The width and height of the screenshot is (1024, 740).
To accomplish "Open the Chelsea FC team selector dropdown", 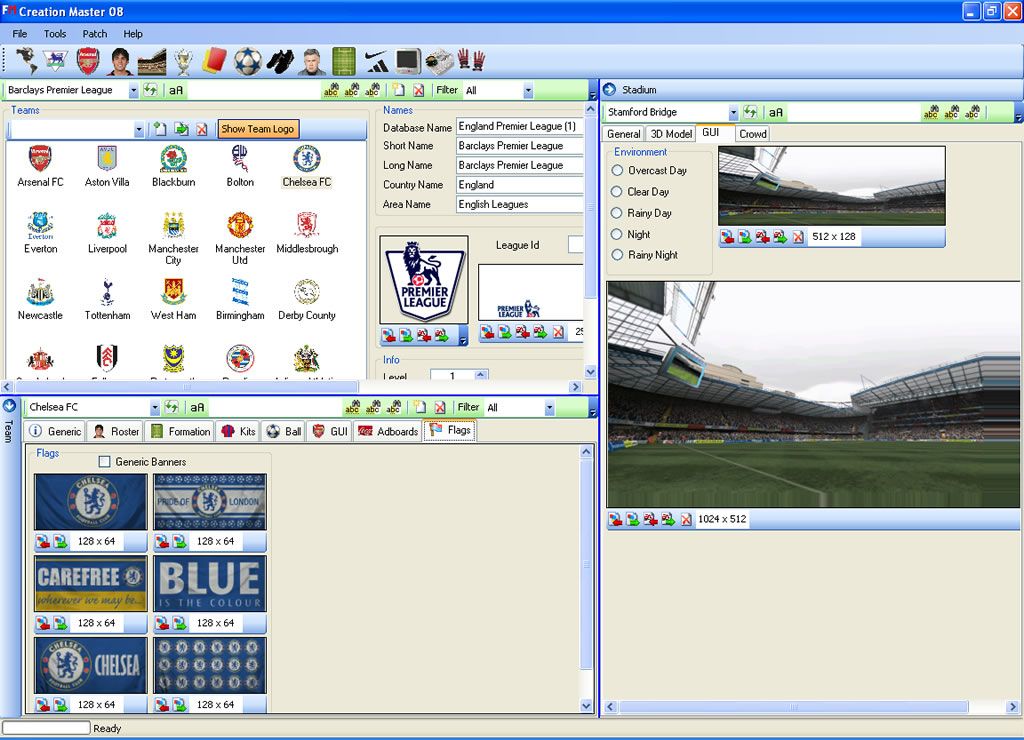I will [x=155, y=408].
